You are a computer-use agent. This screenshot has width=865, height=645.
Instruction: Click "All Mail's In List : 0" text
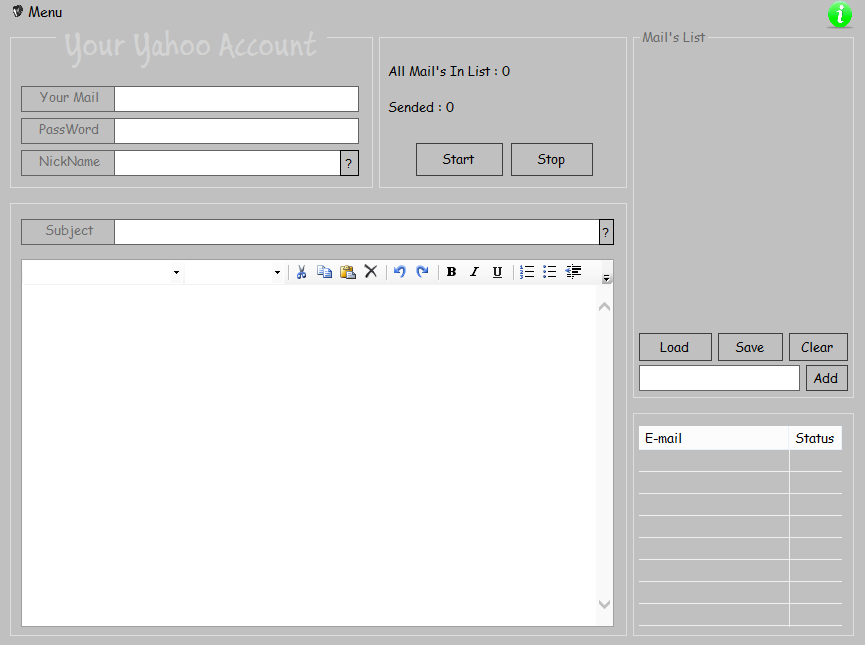pos(449,72)
